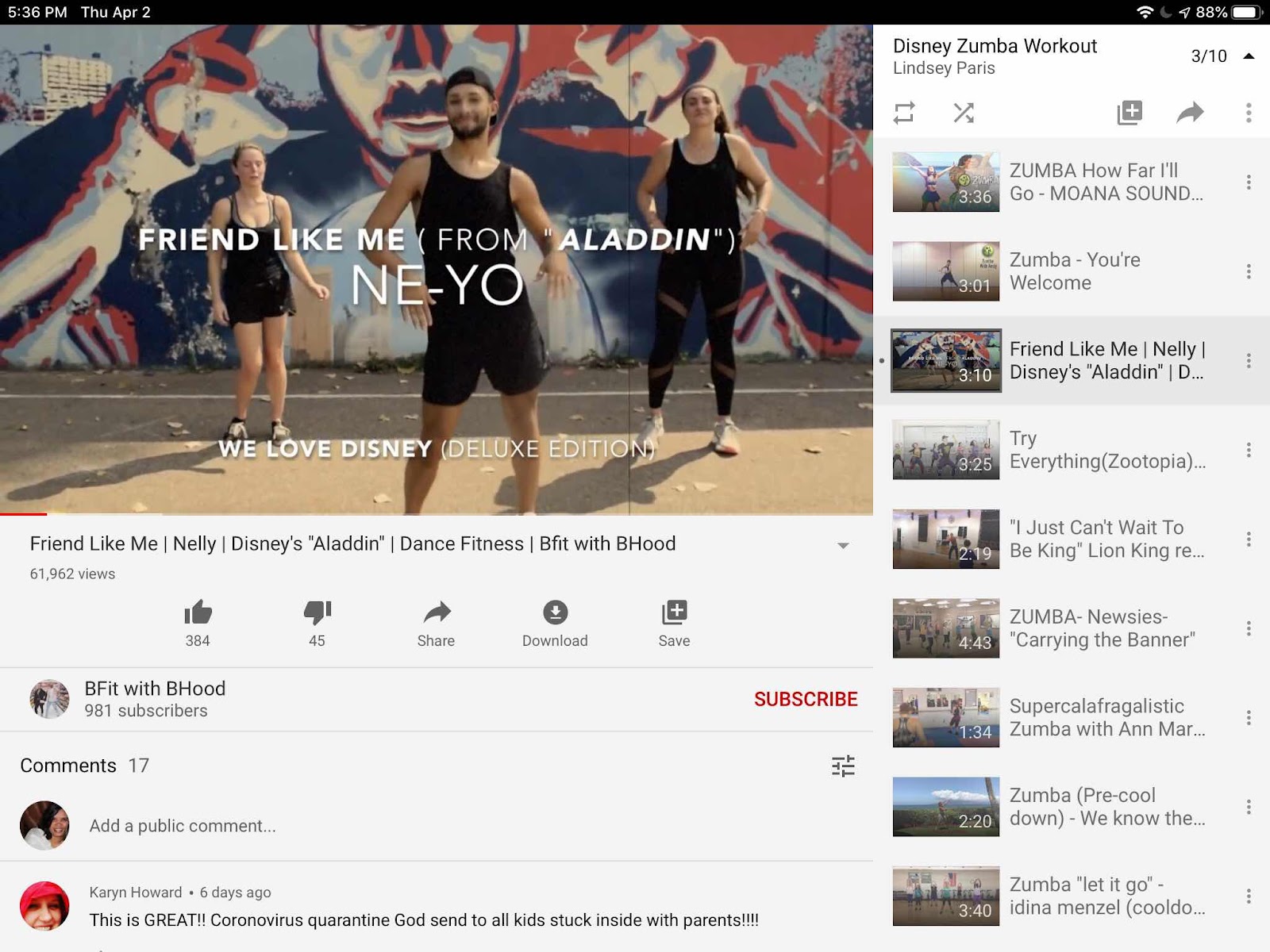Dislike the video with thumbs down icon
The height and width of the screenshot is (952, 1270).
pos(317,612)
